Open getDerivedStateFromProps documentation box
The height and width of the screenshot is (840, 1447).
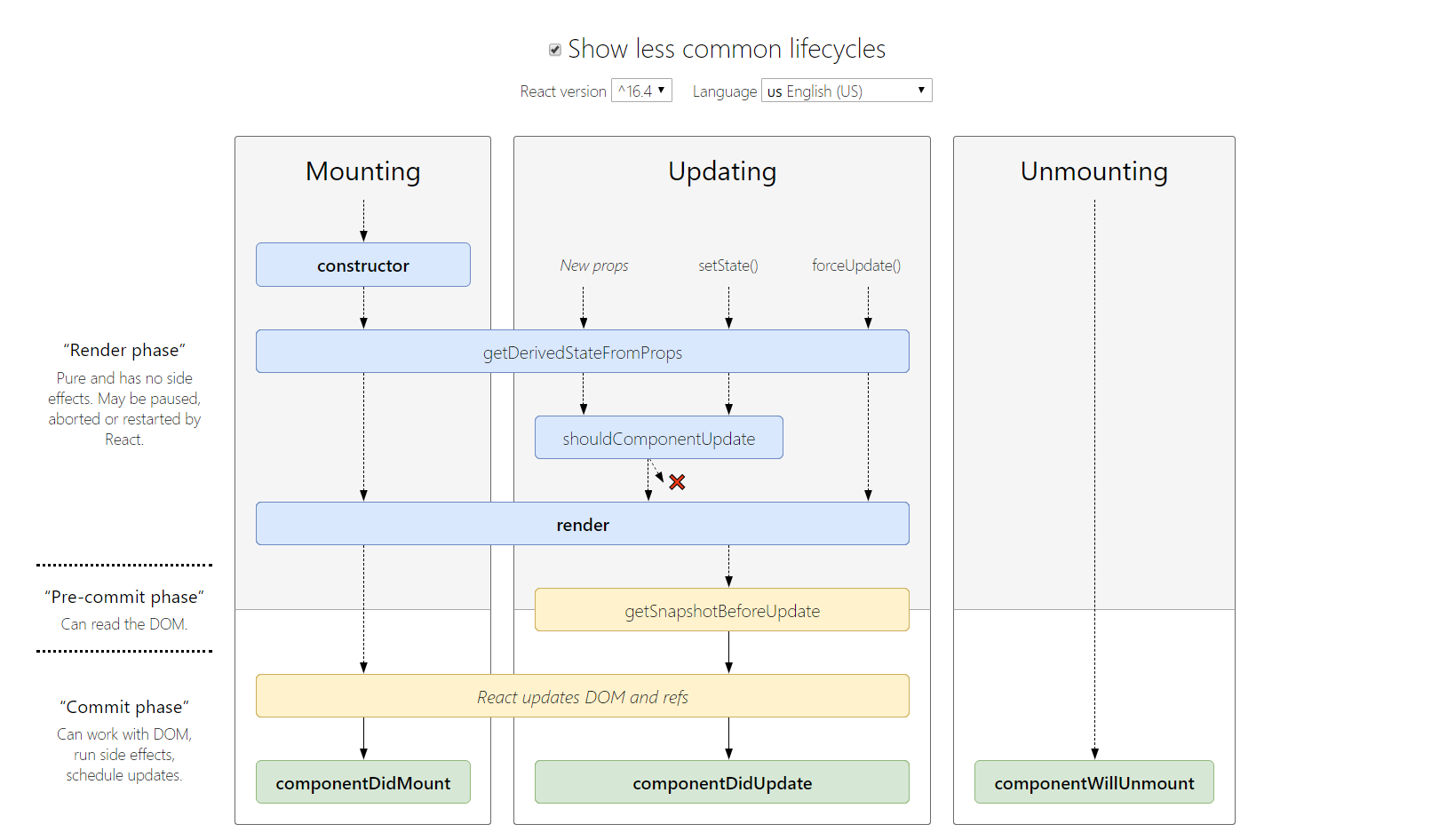tap(582, 353)
